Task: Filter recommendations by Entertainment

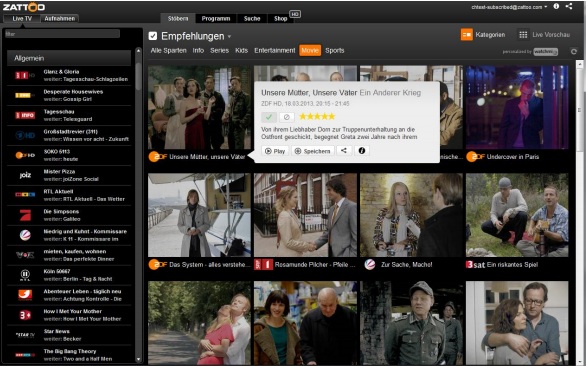Action: point(275,50)
